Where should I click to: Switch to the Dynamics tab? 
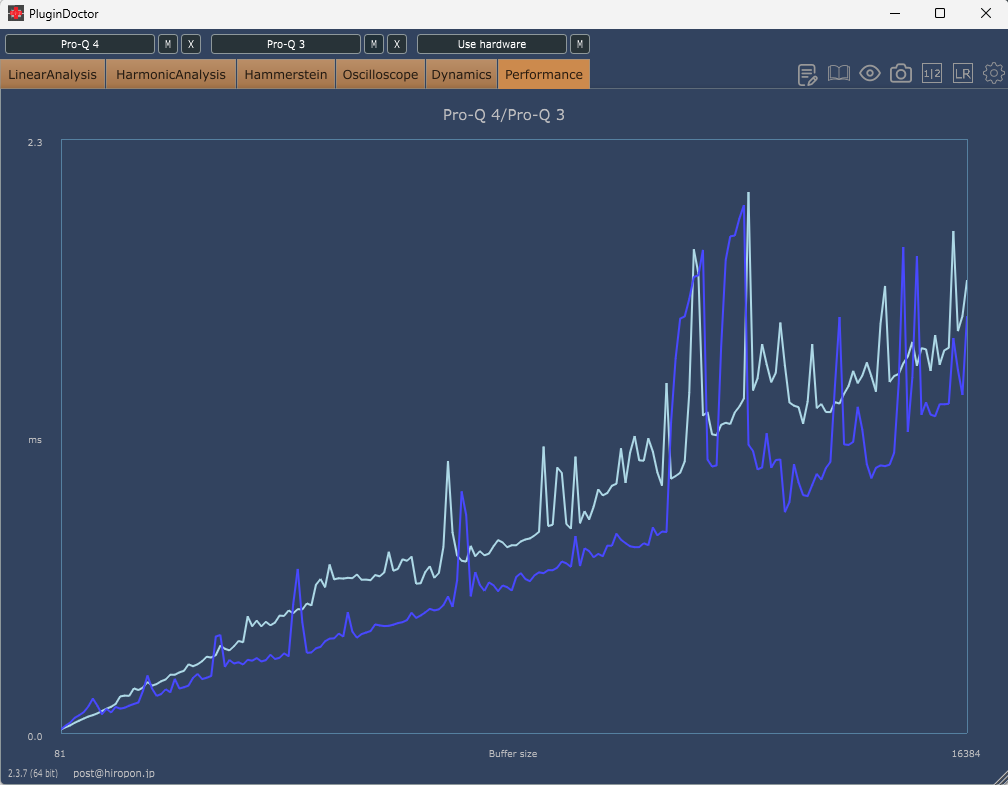coord(462,75)
